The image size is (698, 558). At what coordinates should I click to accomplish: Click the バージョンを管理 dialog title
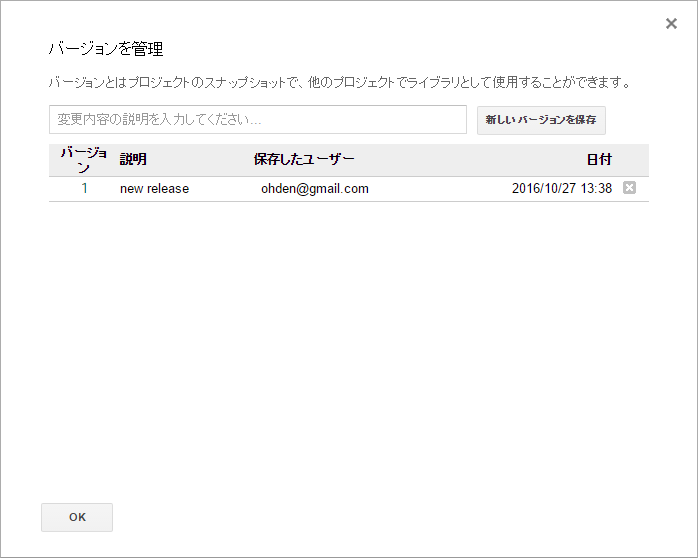tap(106, 48)
